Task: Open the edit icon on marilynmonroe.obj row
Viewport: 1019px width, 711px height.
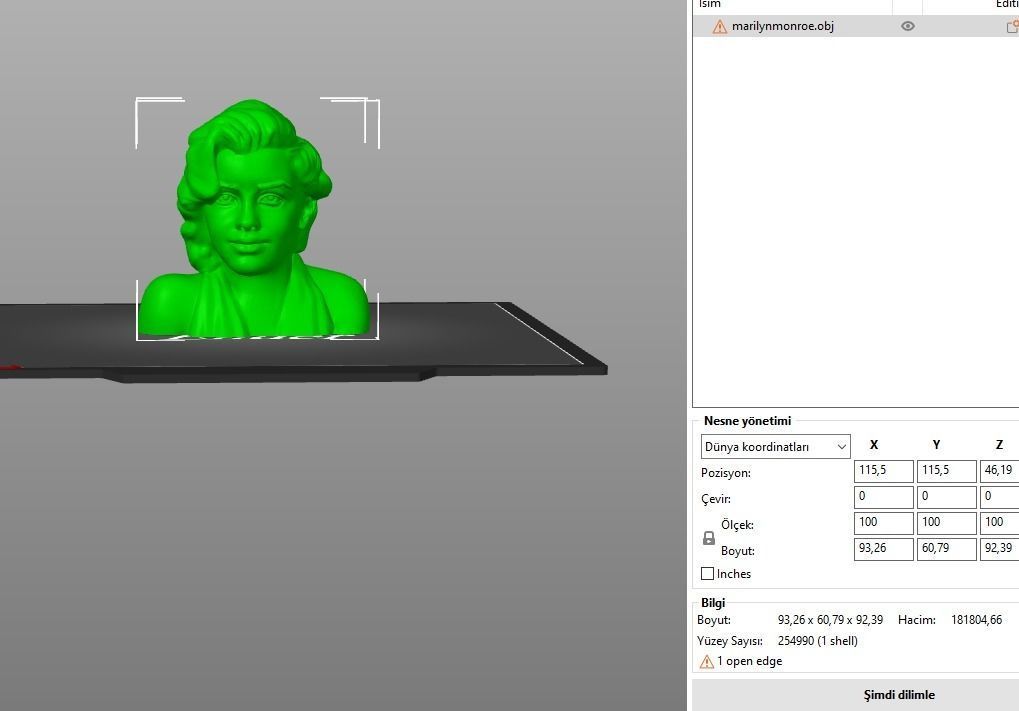Action: pyautogui.click(x=1013, y=27)
